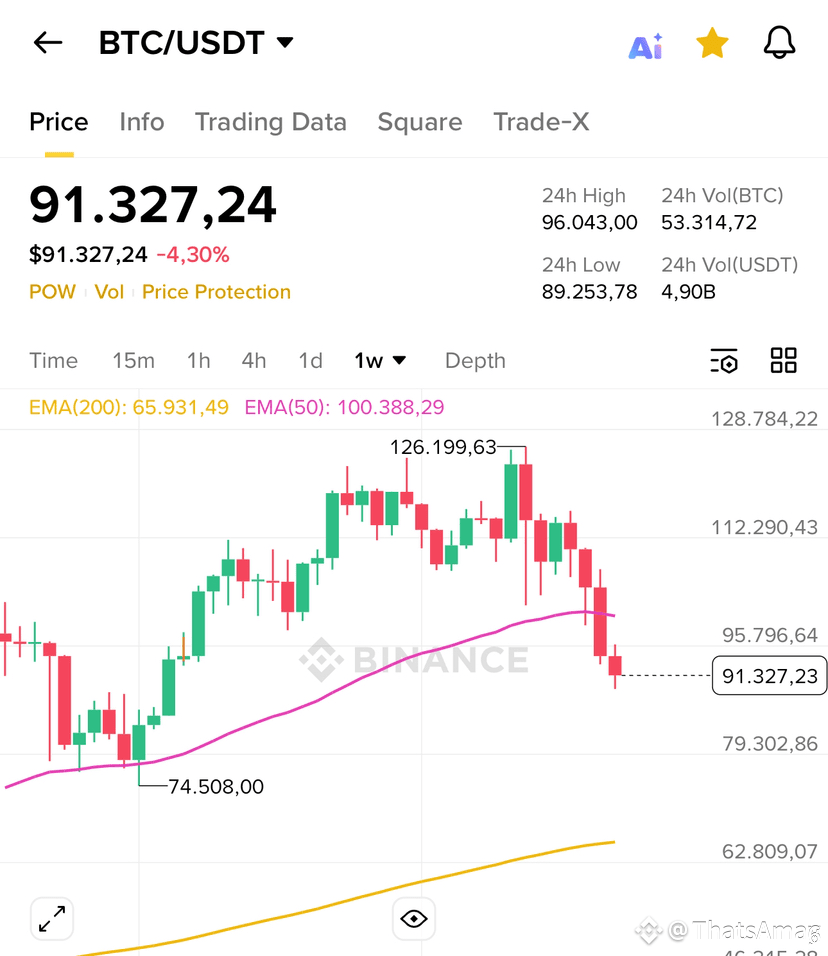Open the Trading Data tab
This screenshot has width=828, height=956.
[x=270, y=122]
